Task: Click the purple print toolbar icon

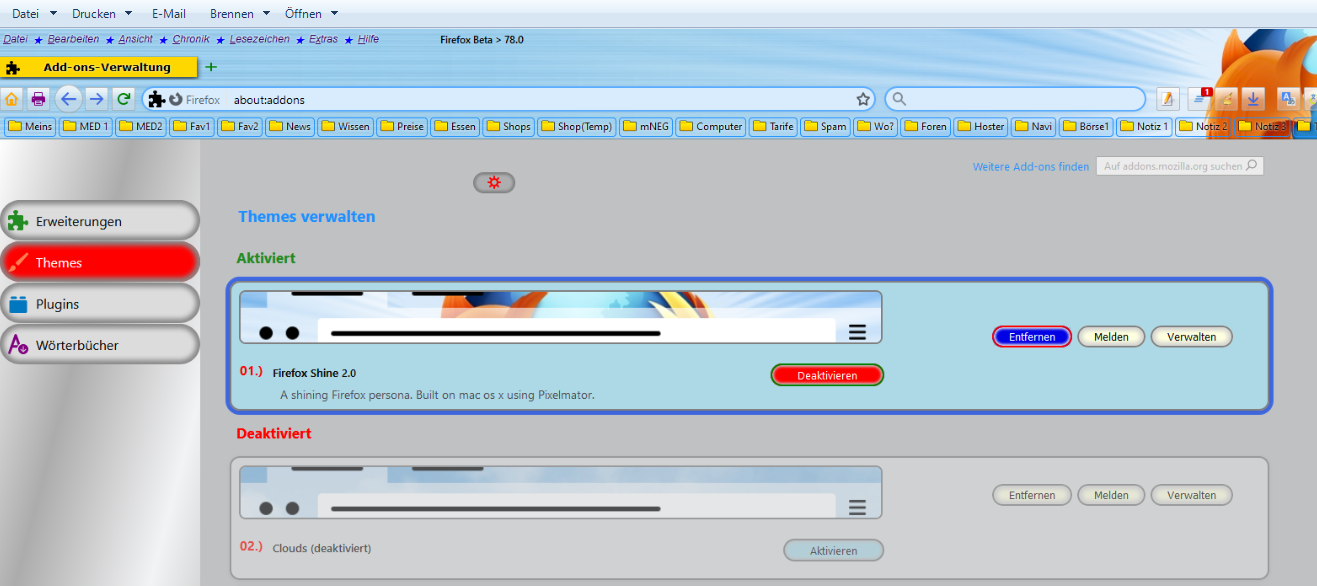Action: tap(38, 99)
